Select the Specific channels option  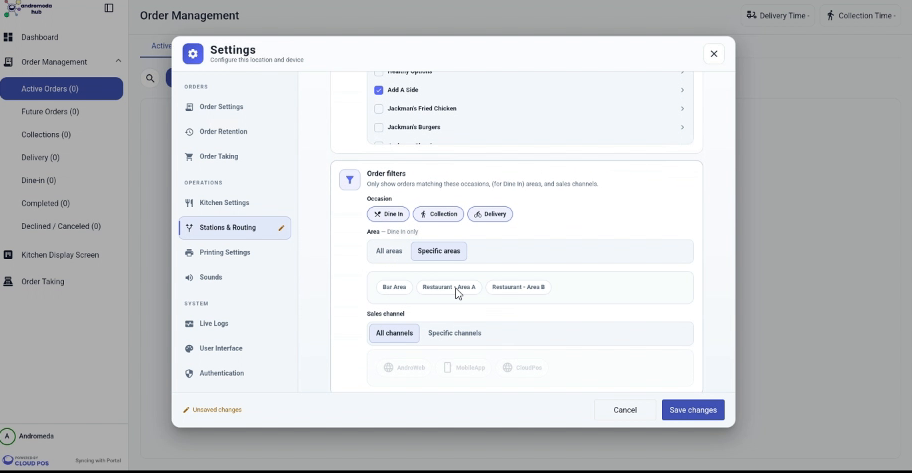[x=454, y=333]
